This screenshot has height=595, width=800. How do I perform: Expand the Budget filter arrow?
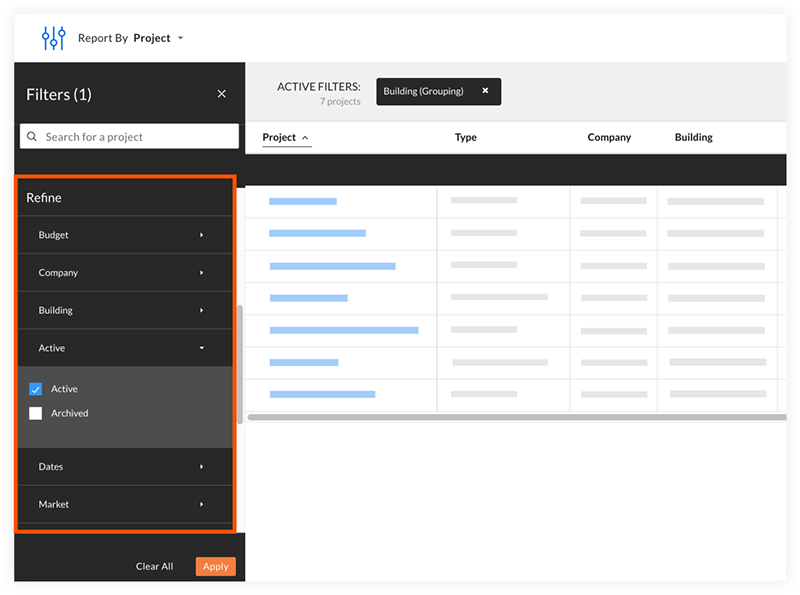coord(202,235)
